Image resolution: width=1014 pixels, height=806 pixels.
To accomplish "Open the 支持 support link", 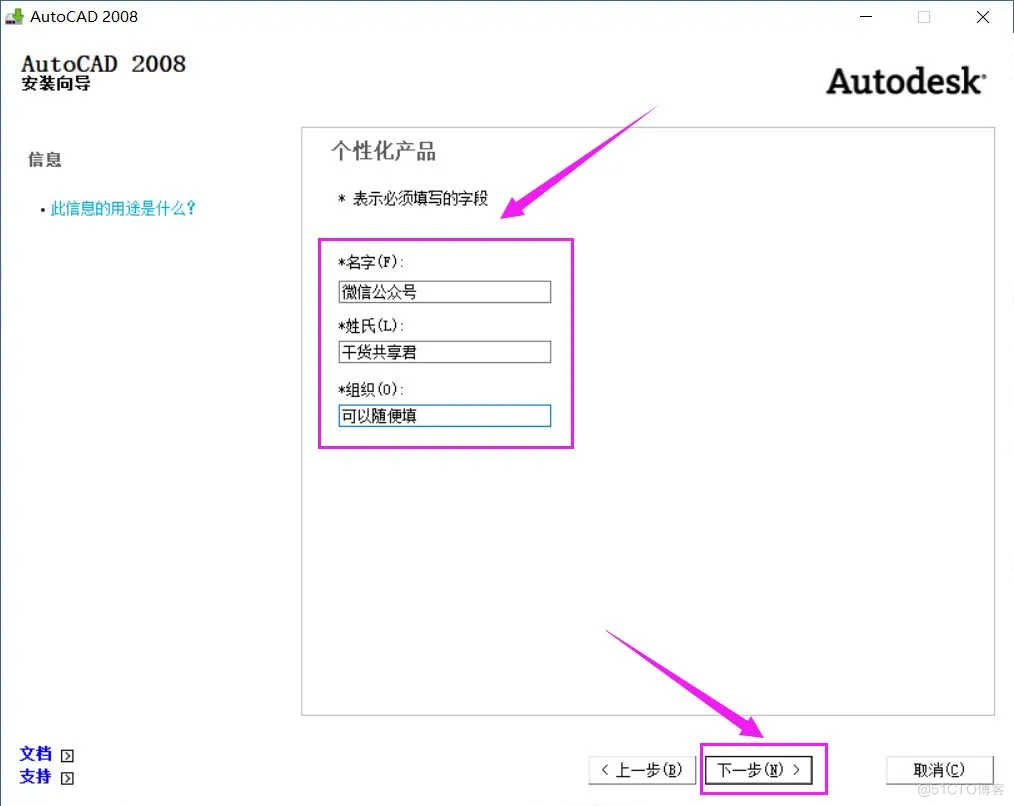I will click(36, 776).
